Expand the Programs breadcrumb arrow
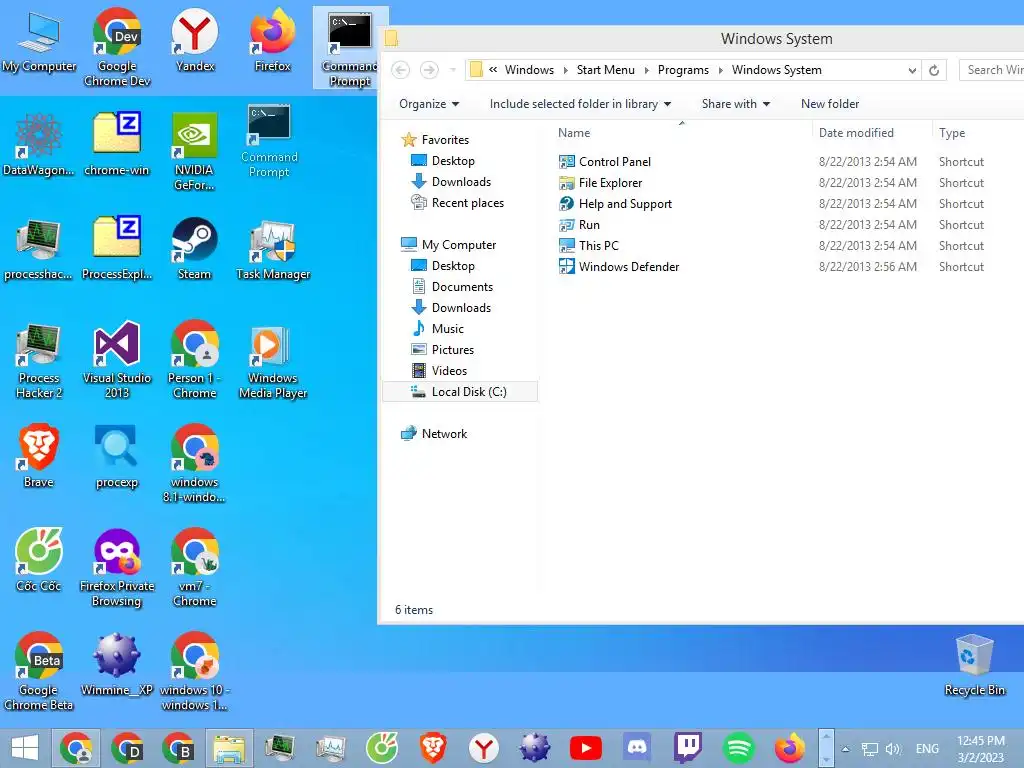This screenshot has height=768, width=1024. pos(720,70)
